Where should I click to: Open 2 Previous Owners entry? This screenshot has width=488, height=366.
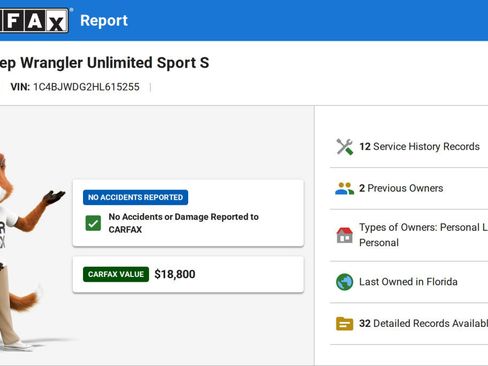[409, 188]
